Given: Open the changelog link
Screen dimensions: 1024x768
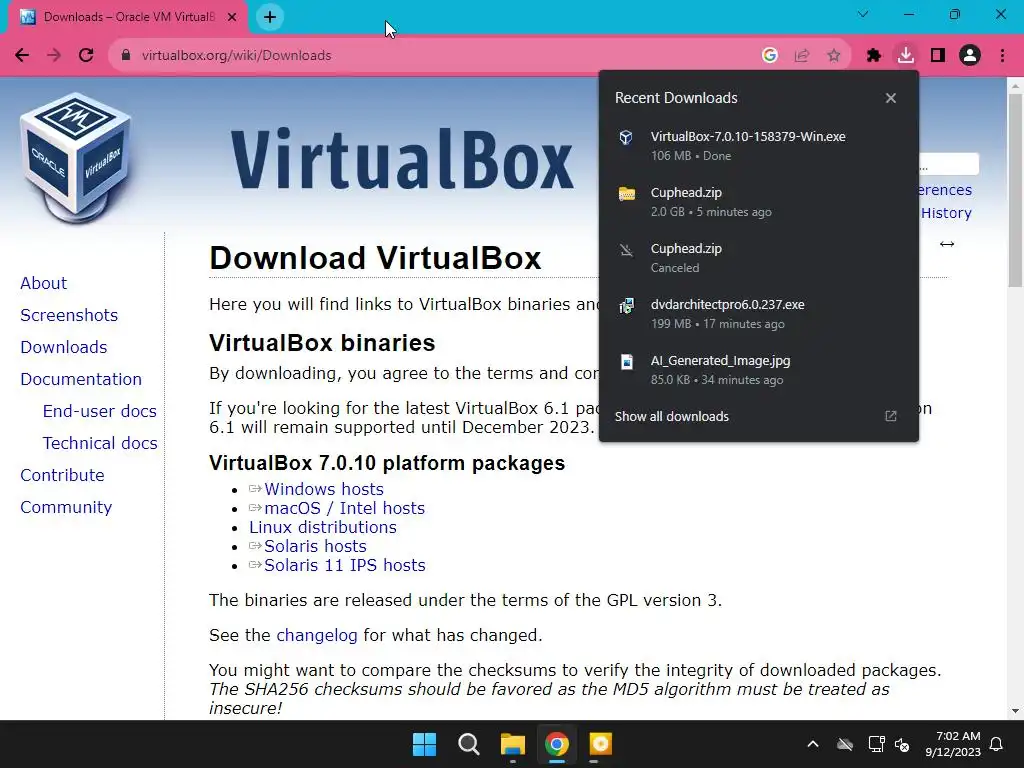Looking at the screenshot, I should click(317, 635).
